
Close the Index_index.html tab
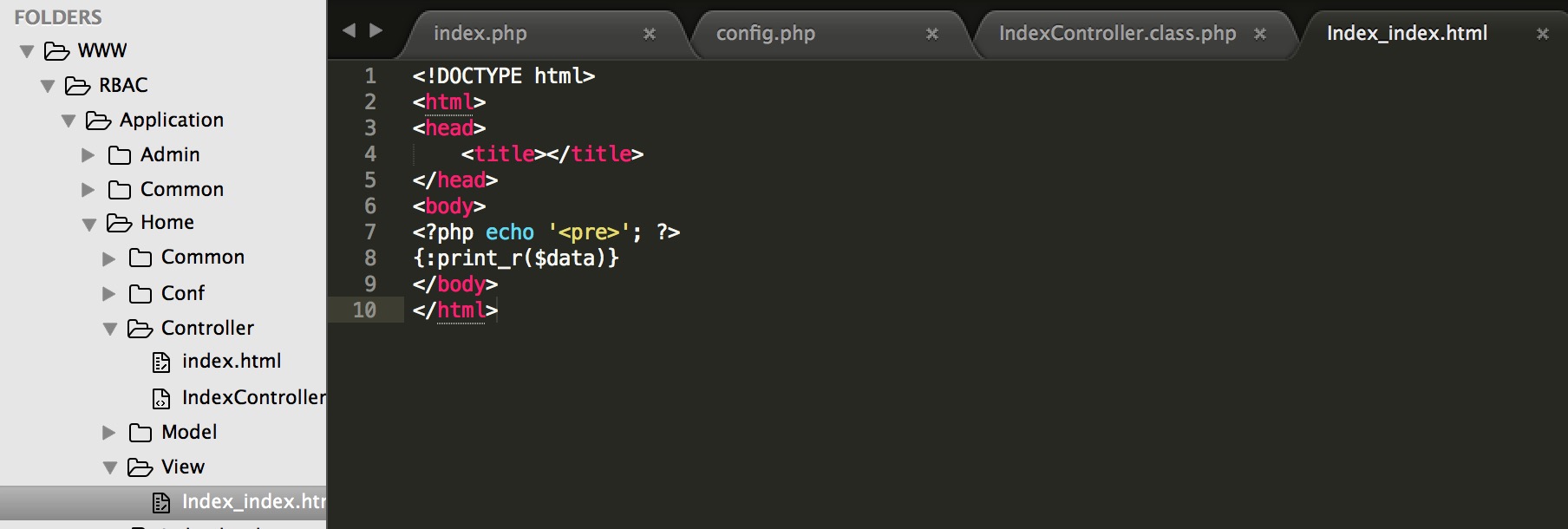[1542, 34]
